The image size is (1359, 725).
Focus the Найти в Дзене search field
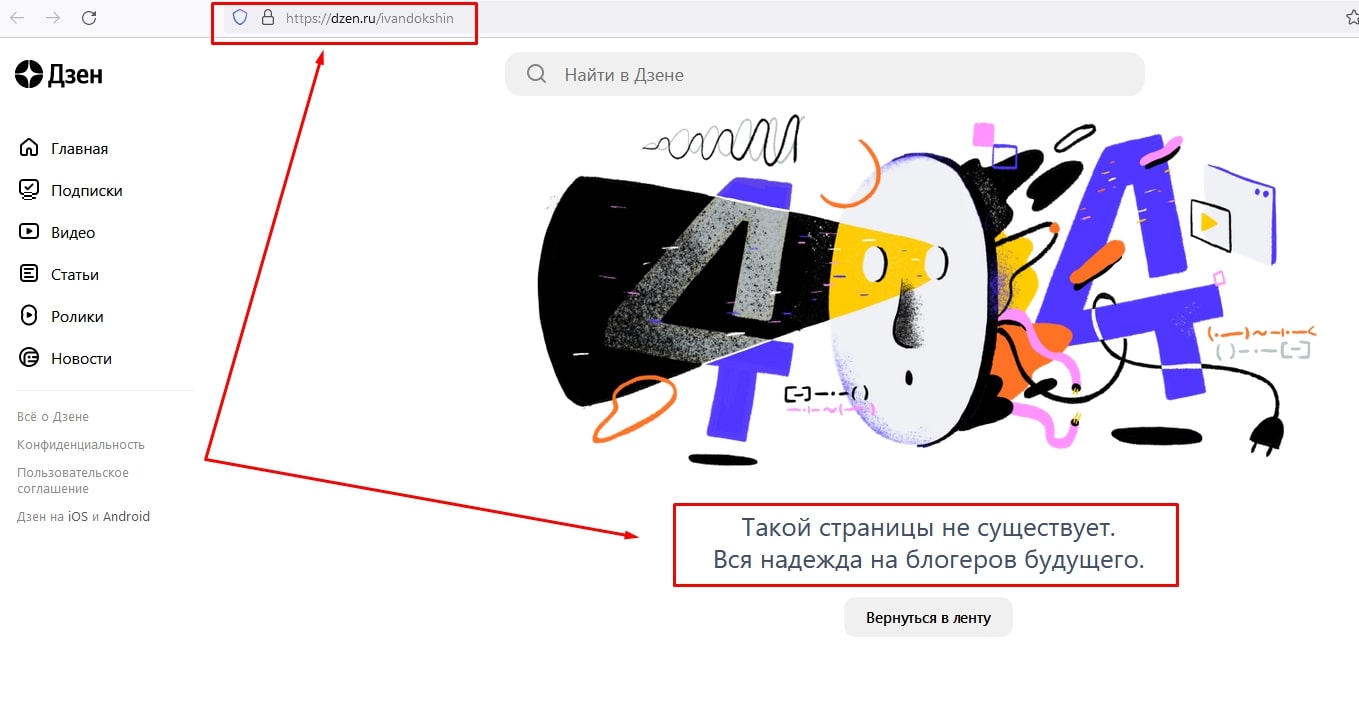coord(824,74)
